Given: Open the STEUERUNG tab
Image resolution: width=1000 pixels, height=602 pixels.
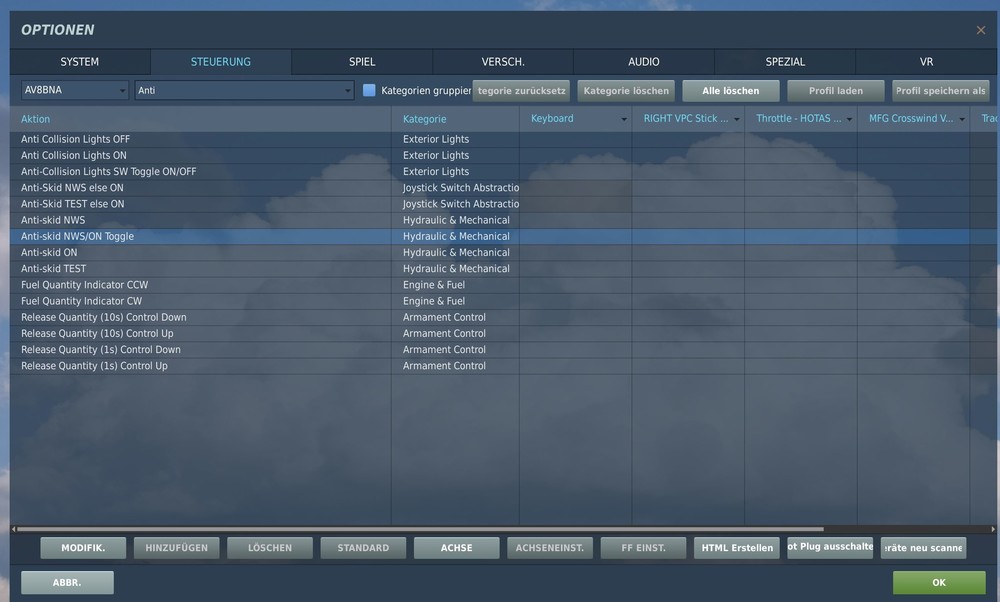Looking at the screenshot, I should click(x=221, y=62).
